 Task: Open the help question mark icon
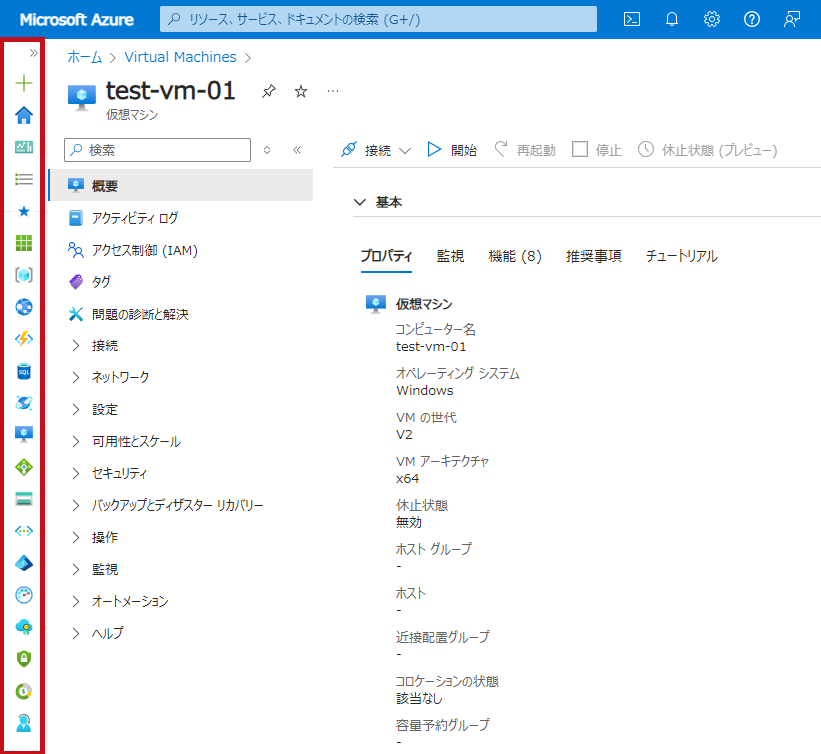[752, 19]
